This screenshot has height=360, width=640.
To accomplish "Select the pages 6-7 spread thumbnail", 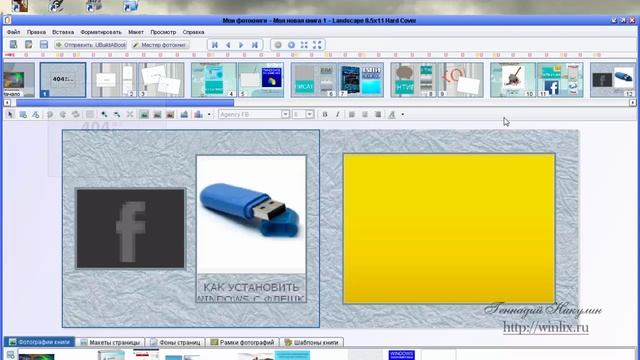I will tap(337, 80).
